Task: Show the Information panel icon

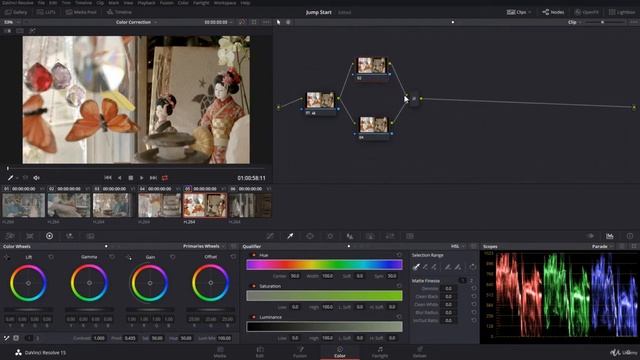Action: pyautogui.click(x=630, y=236)
